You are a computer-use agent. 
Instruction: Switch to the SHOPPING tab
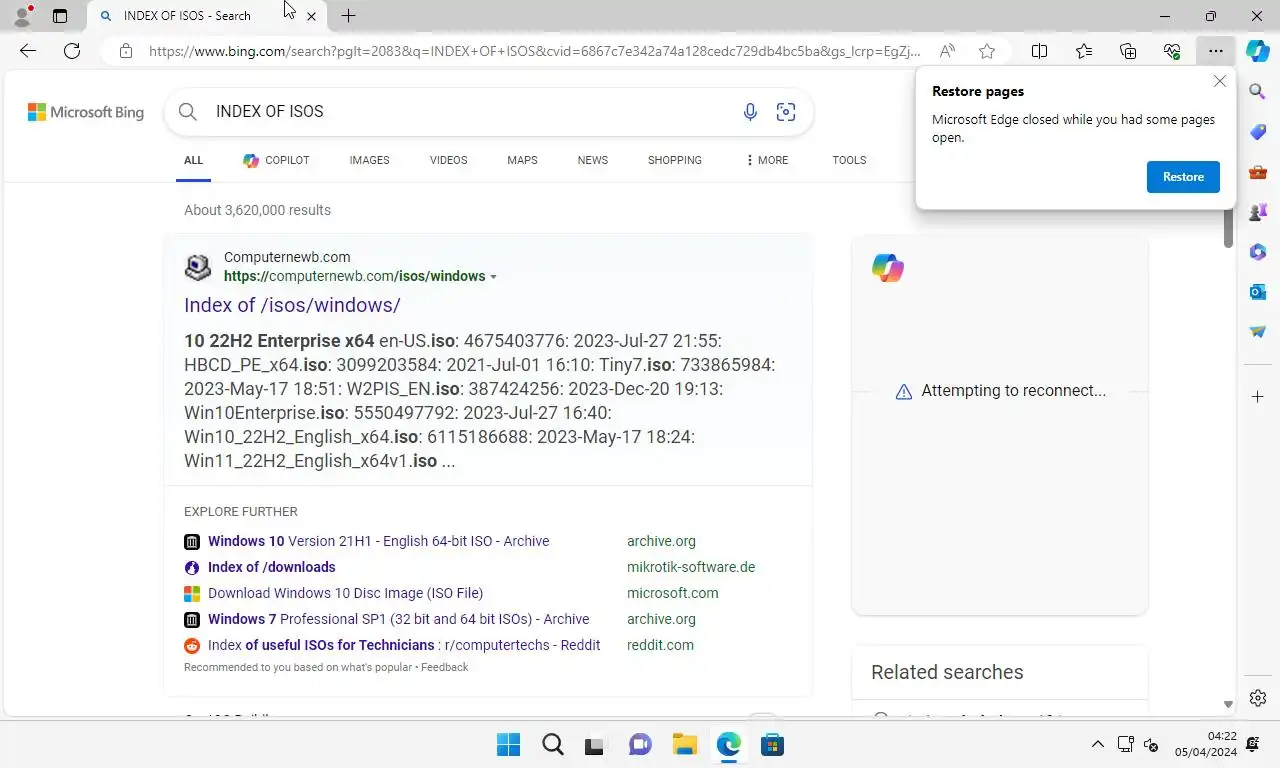click(x=674, y=160)
